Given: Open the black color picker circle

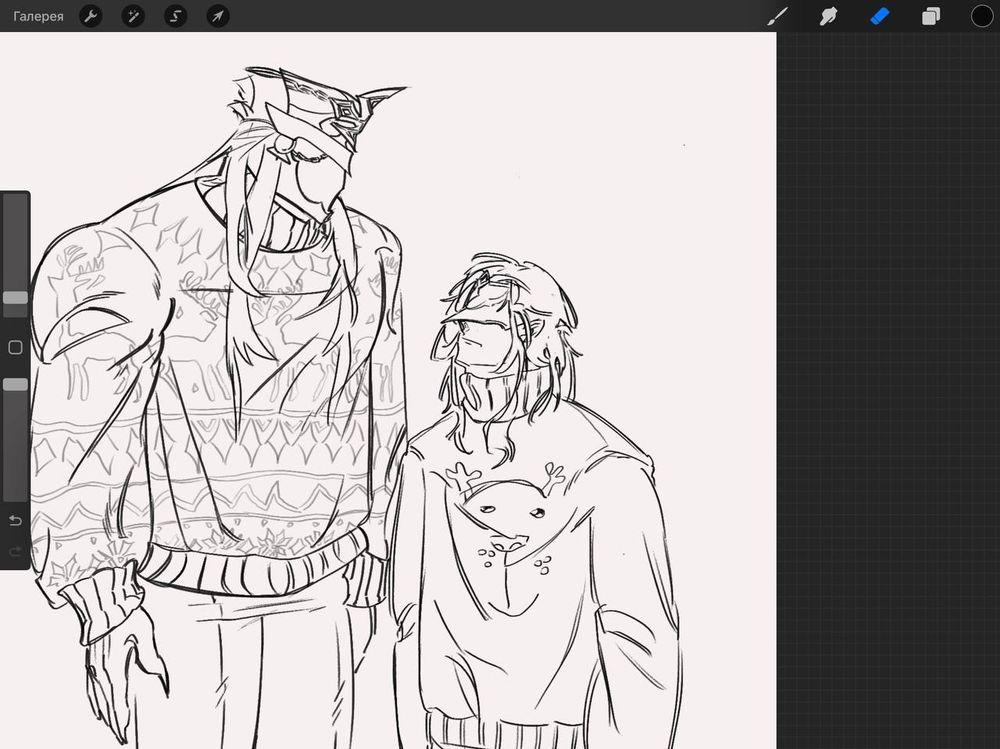Looking at the screenshot, I should click(982, 16).
